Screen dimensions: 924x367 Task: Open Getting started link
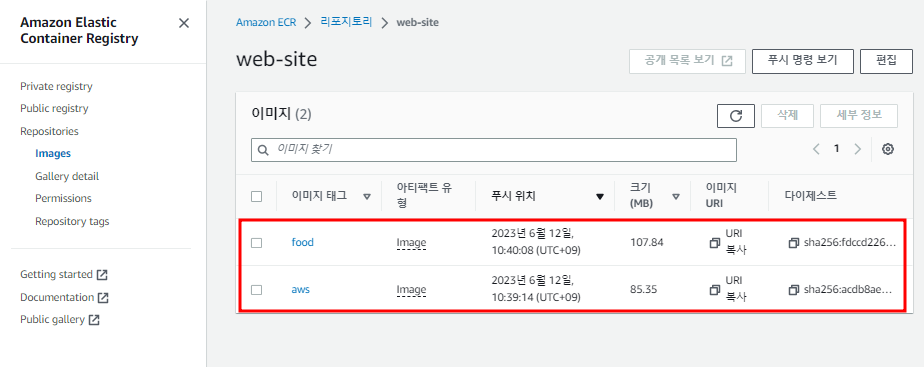tap(57, 275)
